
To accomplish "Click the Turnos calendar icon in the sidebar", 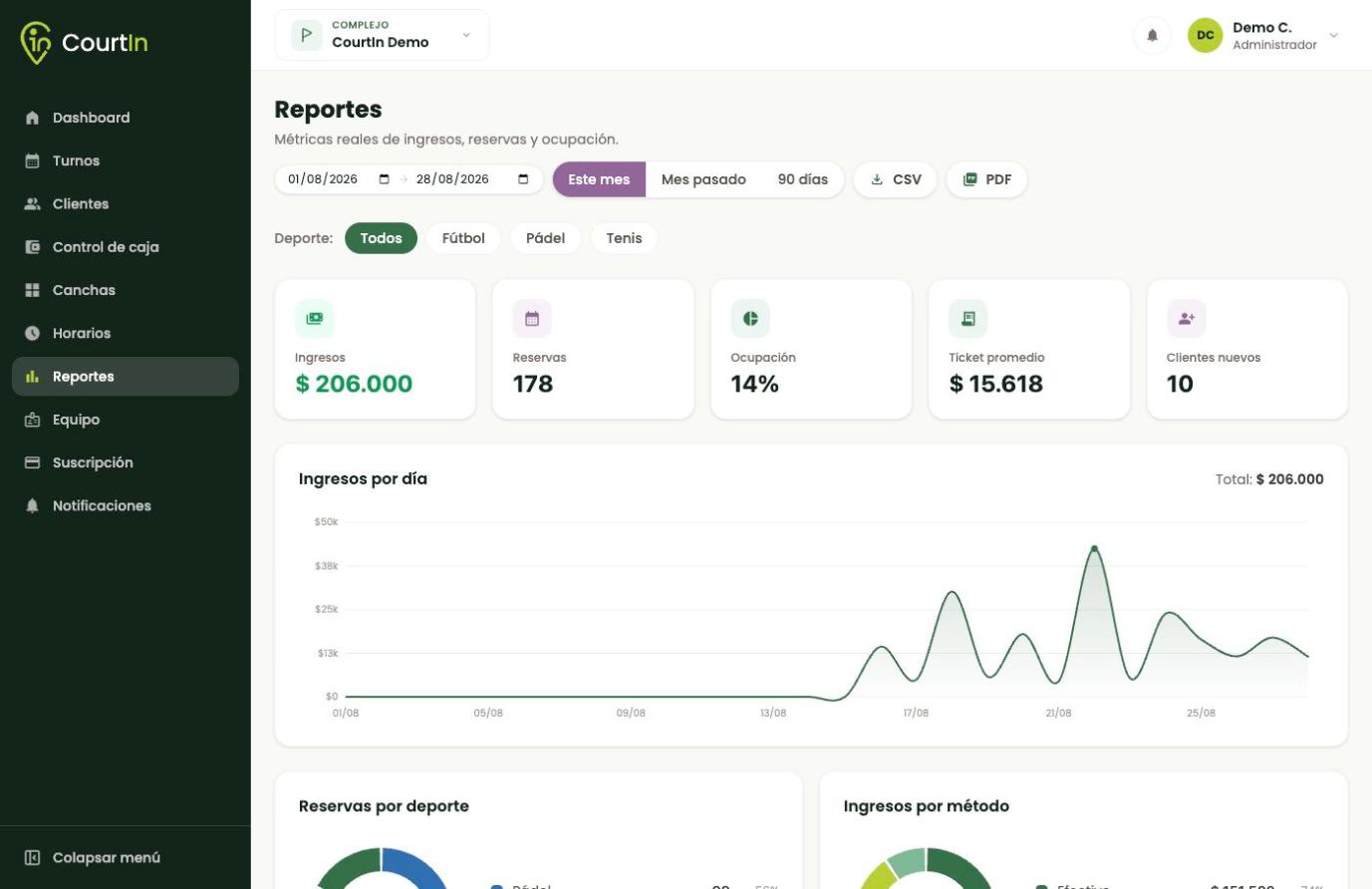I will tap(32, 160).
